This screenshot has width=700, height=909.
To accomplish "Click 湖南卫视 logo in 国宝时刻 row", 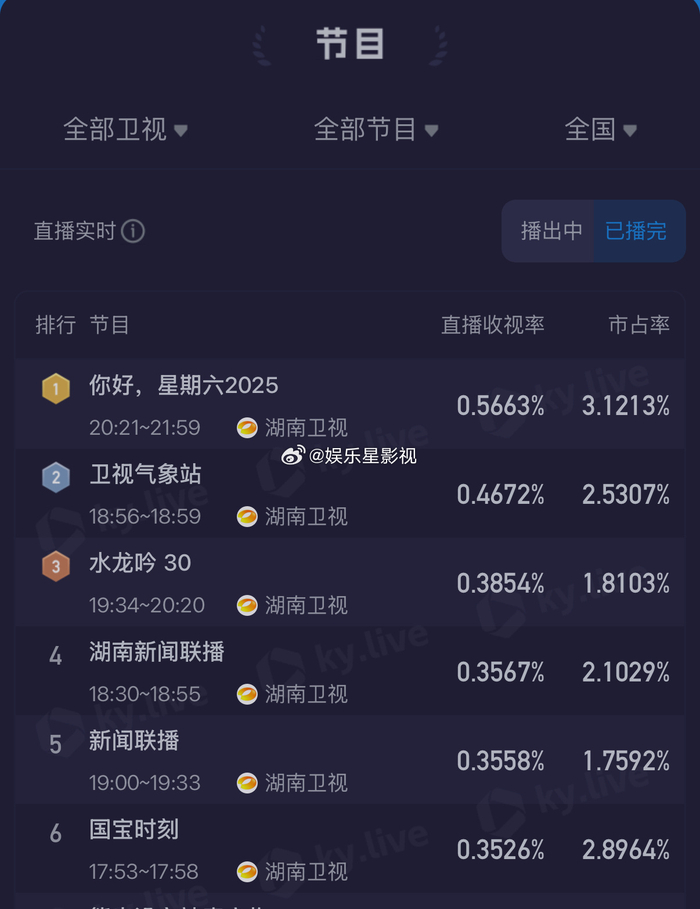I will point(247,872).
